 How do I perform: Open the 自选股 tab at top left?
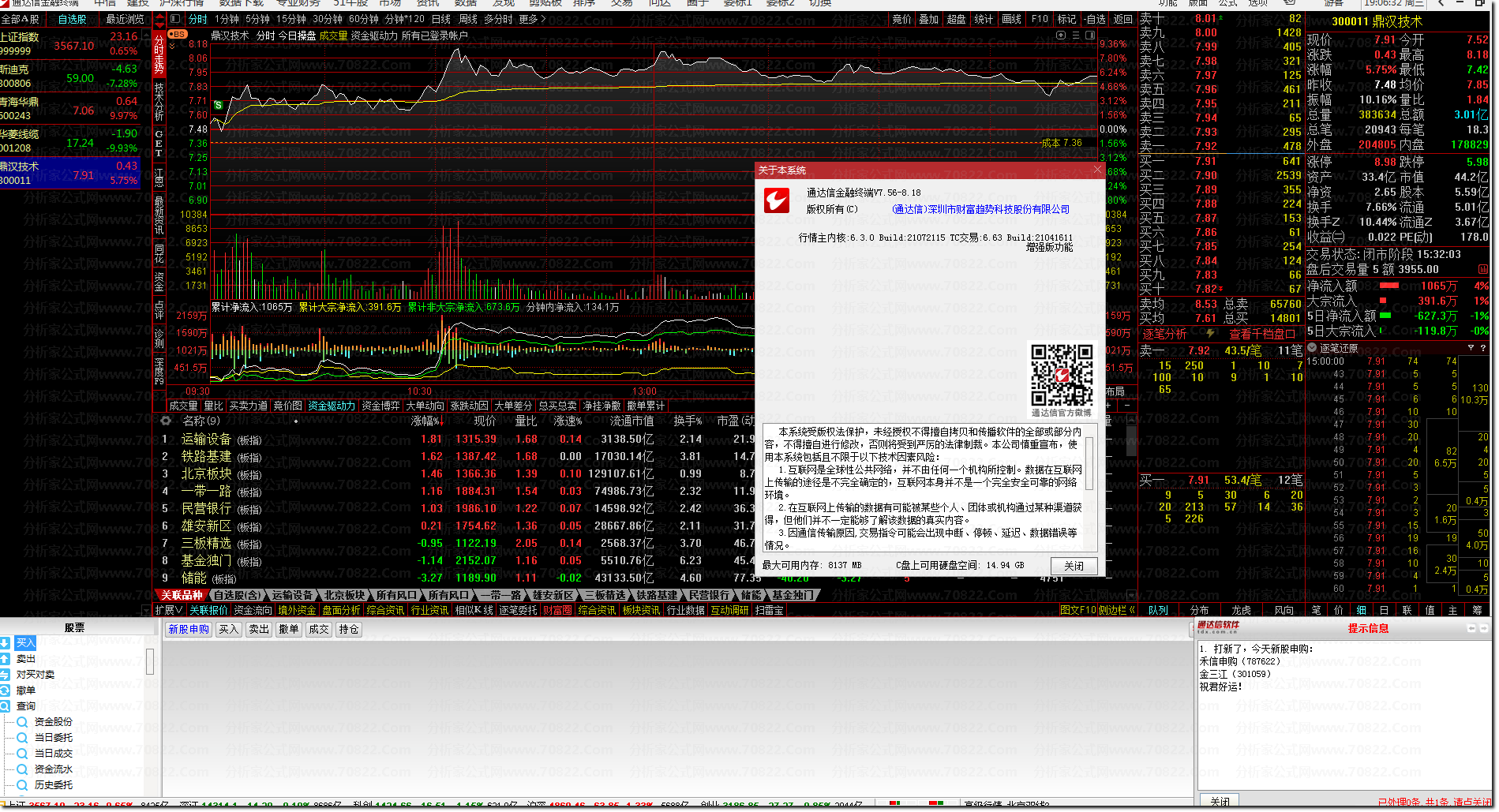coord(73,19)
